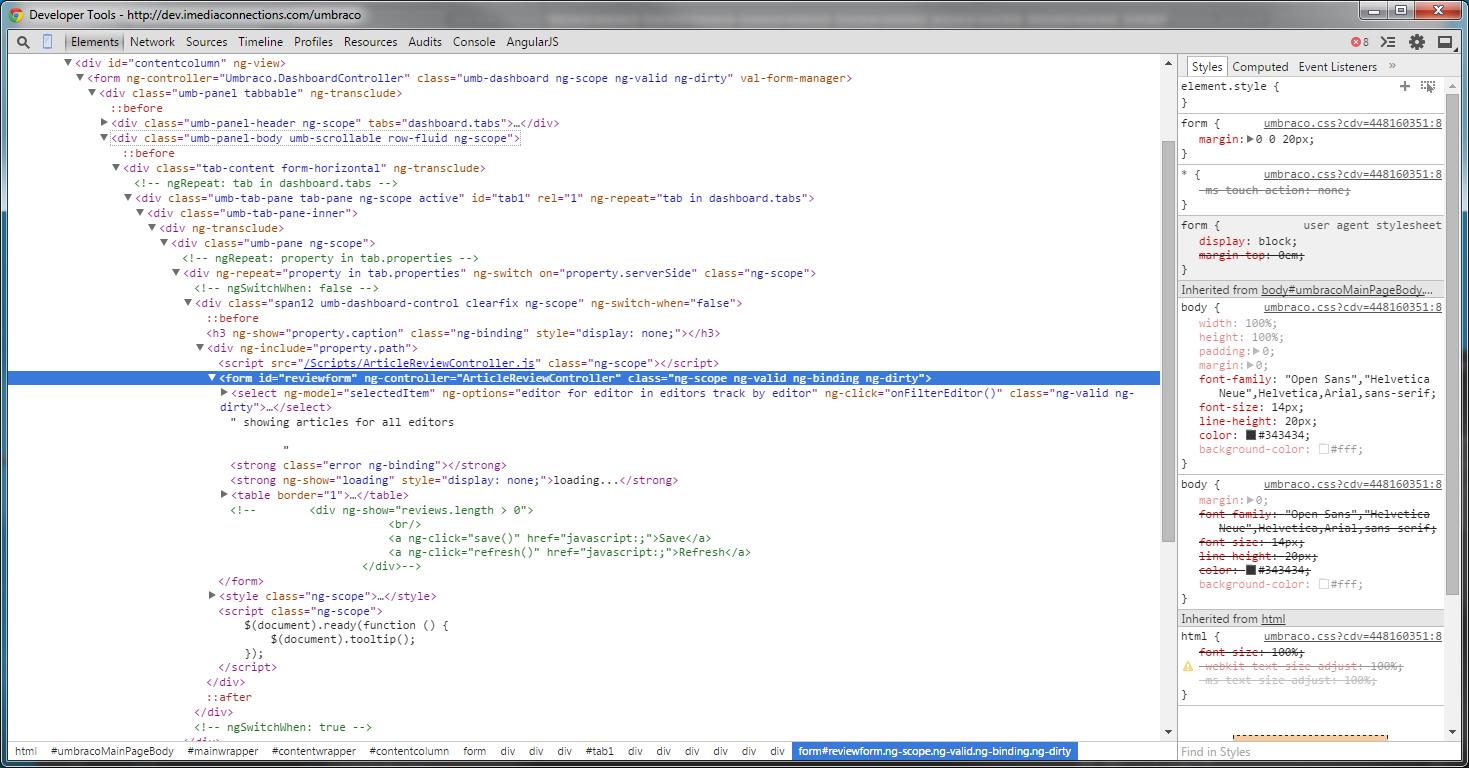This screenshot has width=1469, height=768.
Task: Switch to the Computed styles tab
Action: pos(1260,66)
